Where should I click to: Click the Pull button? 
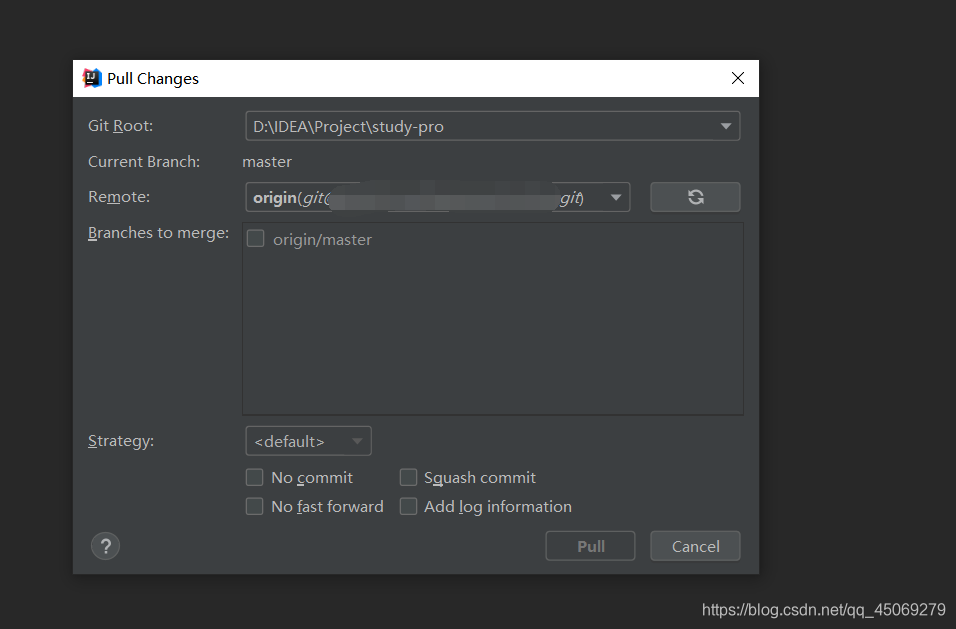(x=590, y=546)
